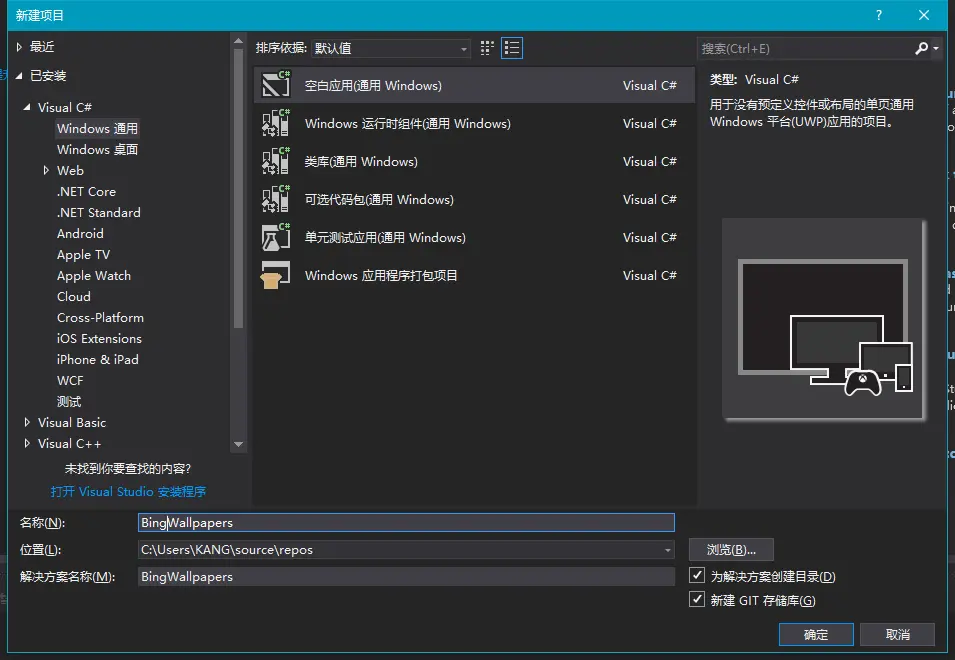Select 单元测试应用(通用 Windows) text
Image resolution: width=955 pixels, height=660 pixels.
[385, 237]
